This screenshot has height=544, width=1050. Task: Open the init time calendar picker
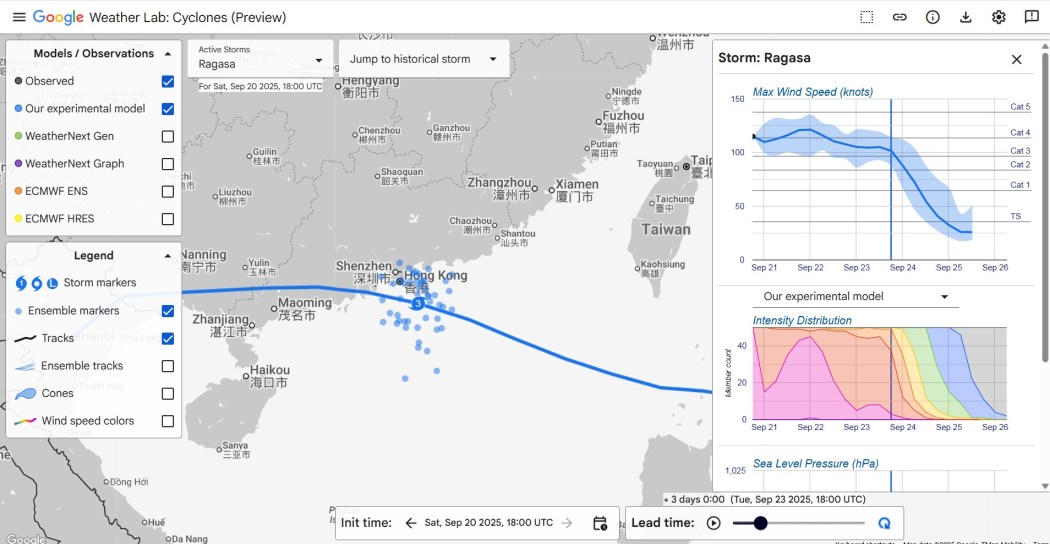[x=600, y=523]
